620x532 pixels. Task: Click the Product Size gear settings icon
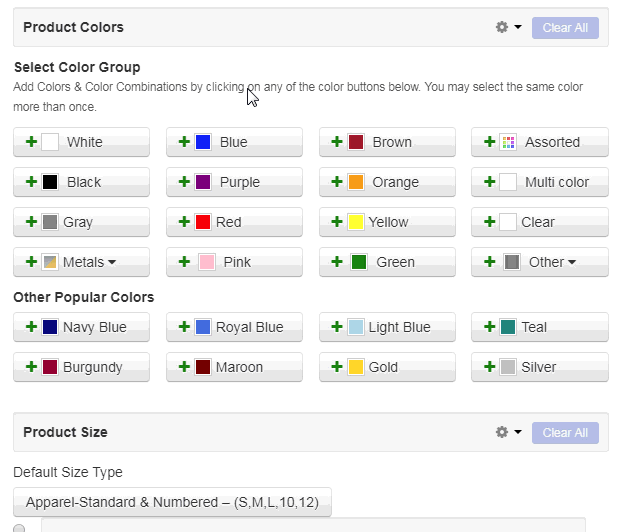[502, 432]
